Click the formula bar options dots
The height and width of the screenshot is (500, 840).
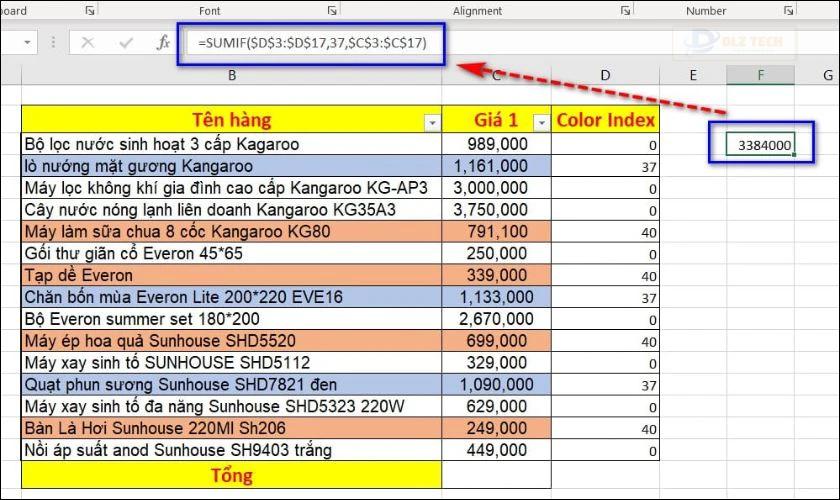pyautogui.click(x=53, y=42)
